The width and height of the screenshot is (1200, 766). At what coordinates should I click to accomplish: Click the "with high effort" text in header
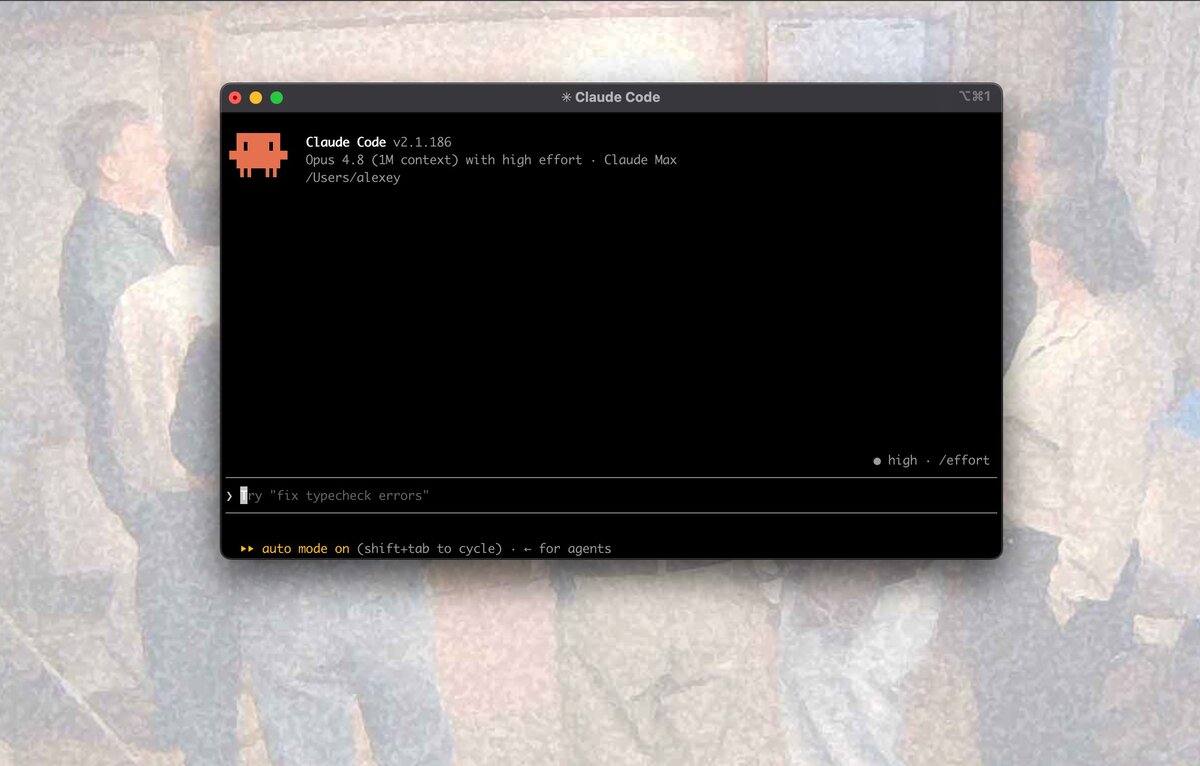pos(524,160)
